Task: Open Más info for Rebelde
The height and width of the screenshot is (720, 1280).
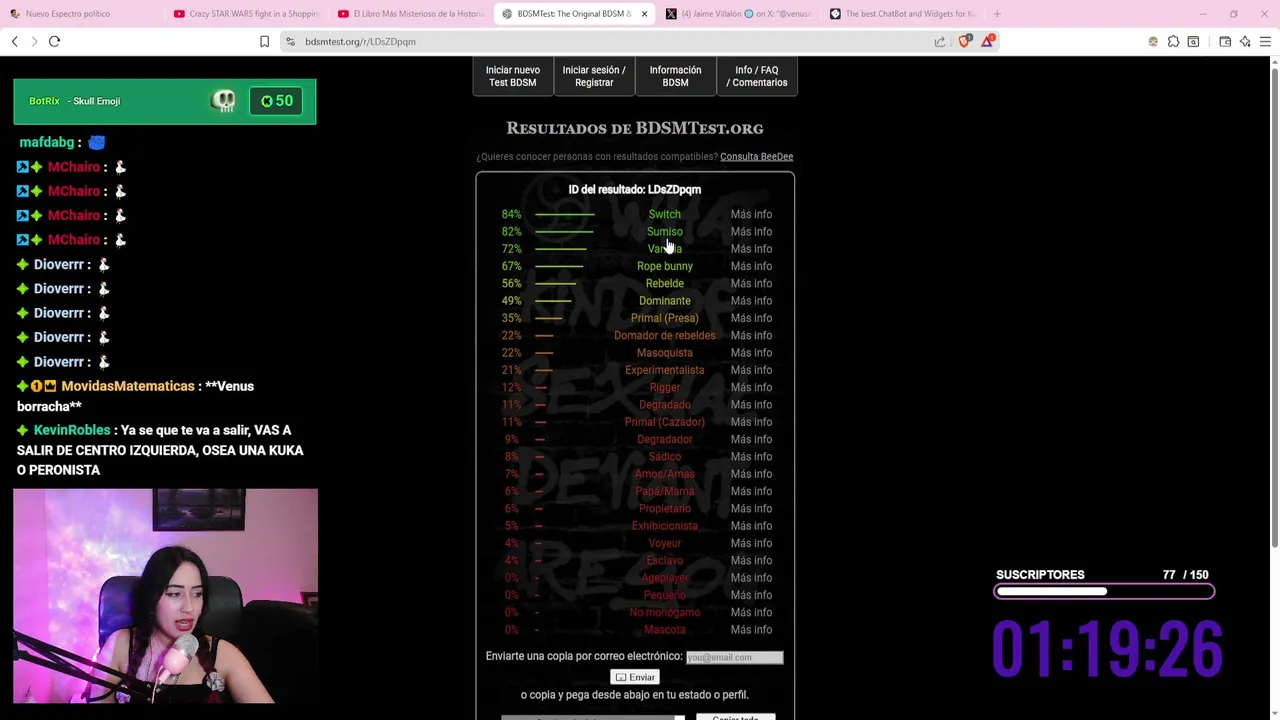Action: click(751, 283)
